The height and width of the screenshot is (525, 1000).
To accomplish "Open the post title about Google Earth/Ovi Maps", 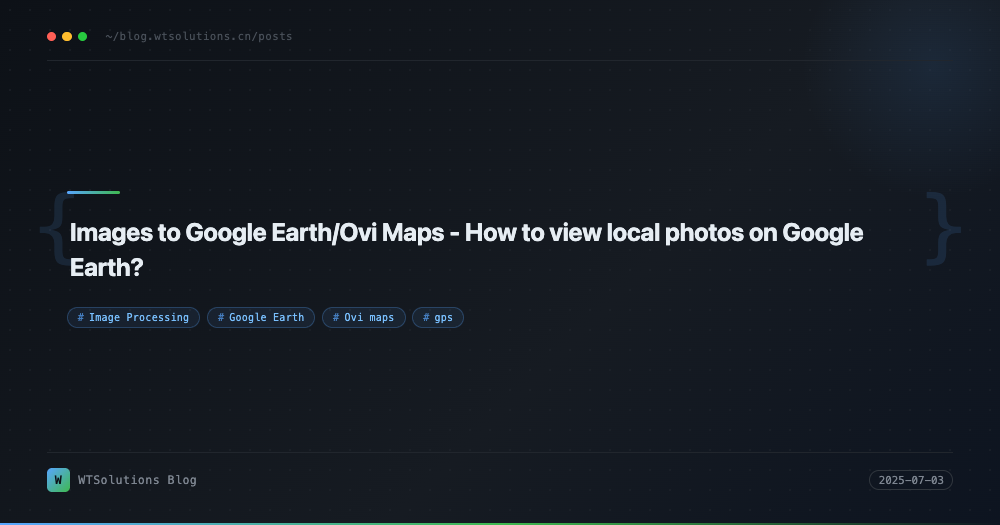I will (466, 250).
